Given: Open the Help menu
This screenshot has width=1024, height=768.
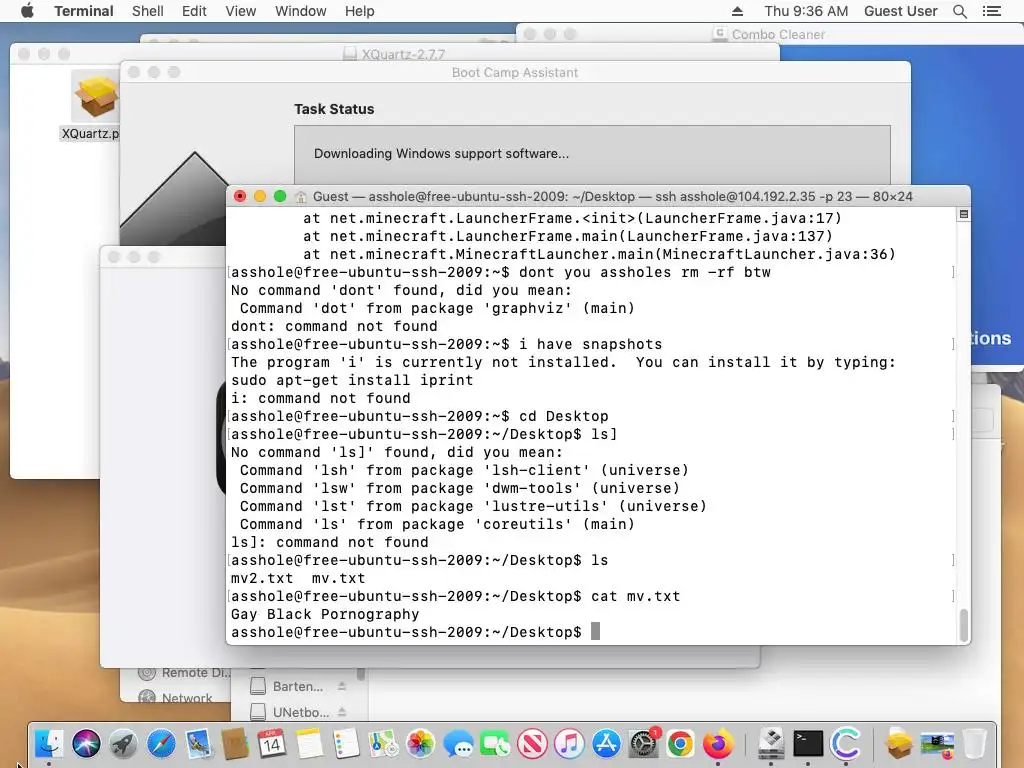Looking at the screenshot, I should (359, 11).
